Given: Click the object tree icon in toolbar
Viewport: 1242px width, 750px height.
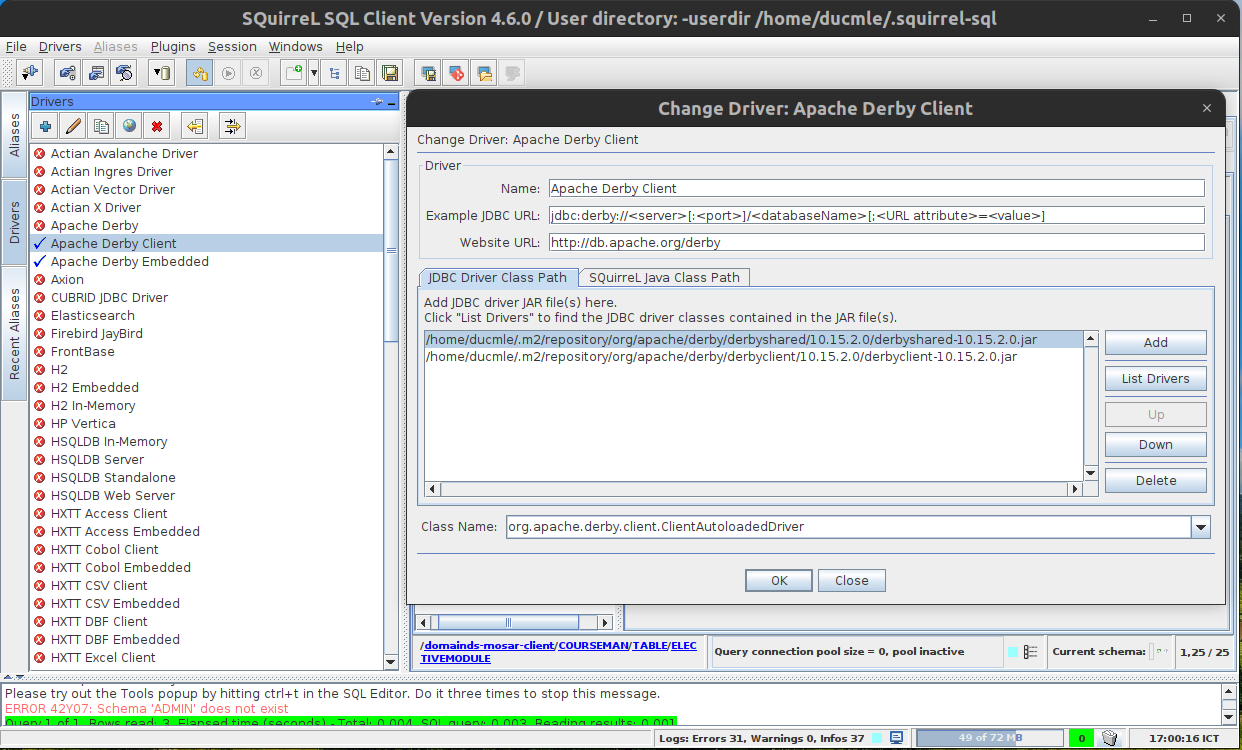Looking at the screenshot, I should [x=334, y=73].
